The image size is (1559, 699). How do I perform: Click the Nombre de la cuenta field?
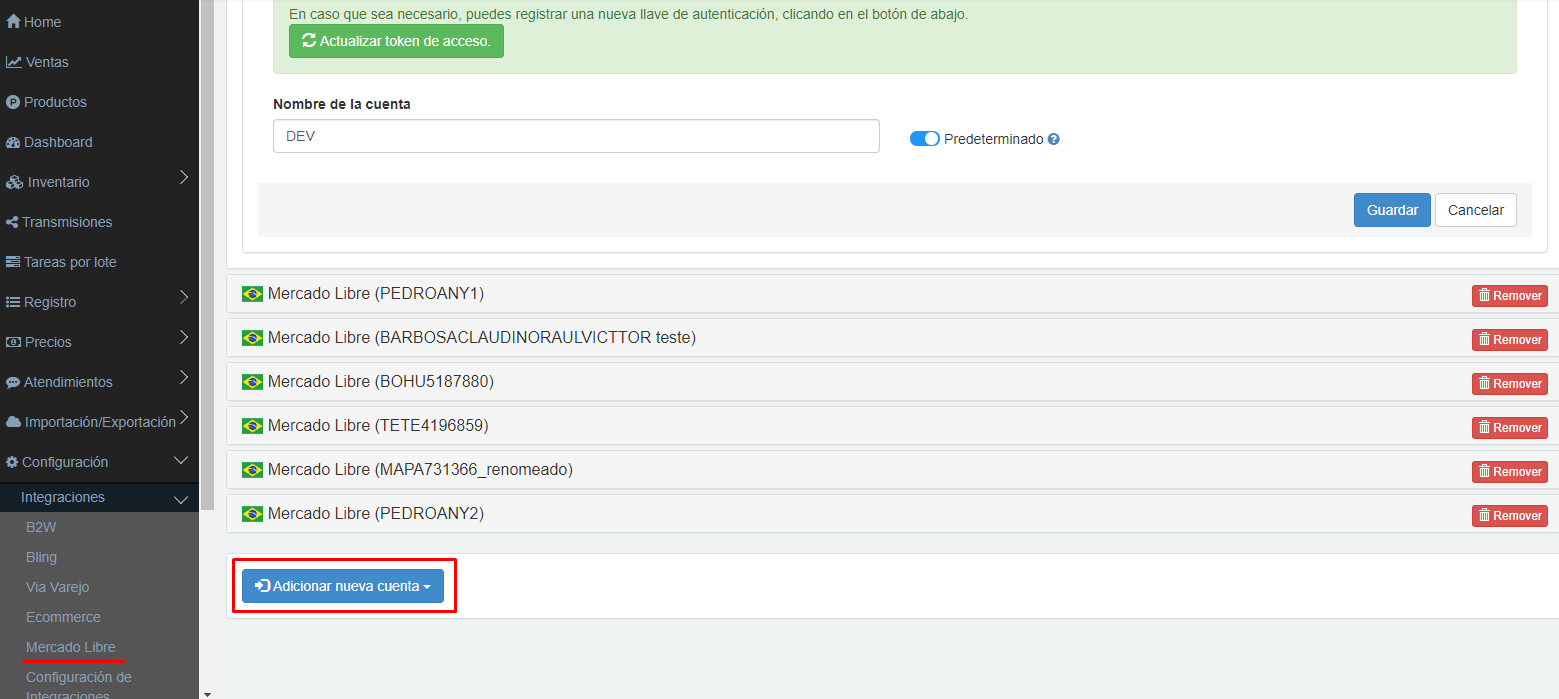coord(576,136)
